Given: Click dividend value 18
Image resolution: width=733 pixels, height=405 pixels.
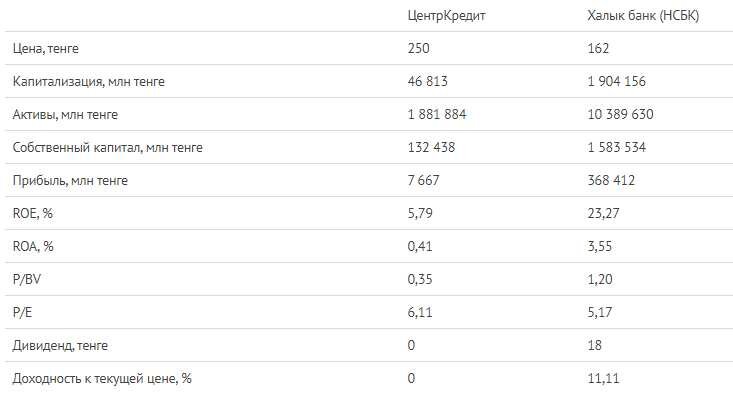Looking at the screenshot, I should coord(595,345).
